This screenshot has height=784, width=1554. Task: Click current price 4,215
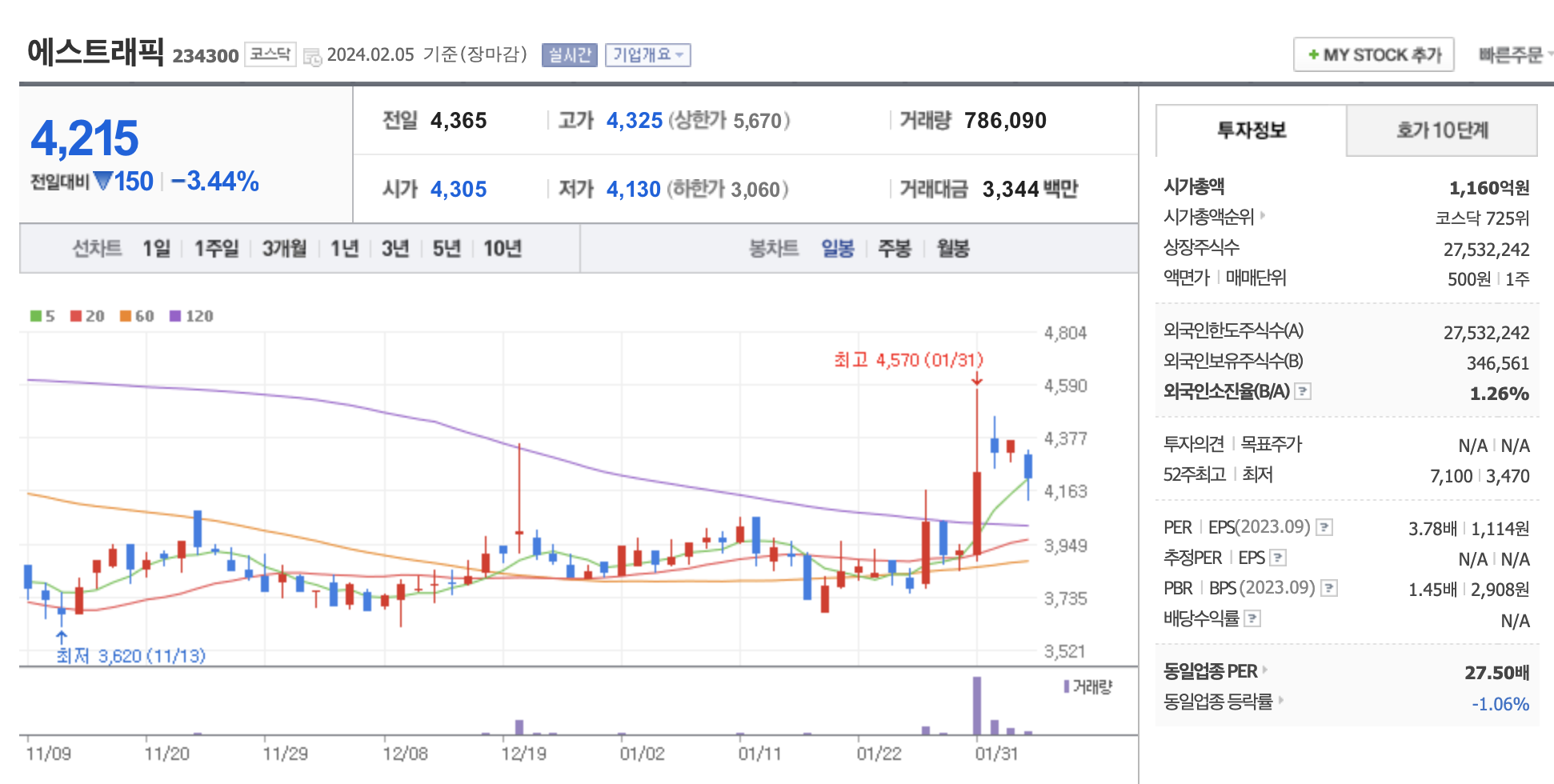coord(85,138)
